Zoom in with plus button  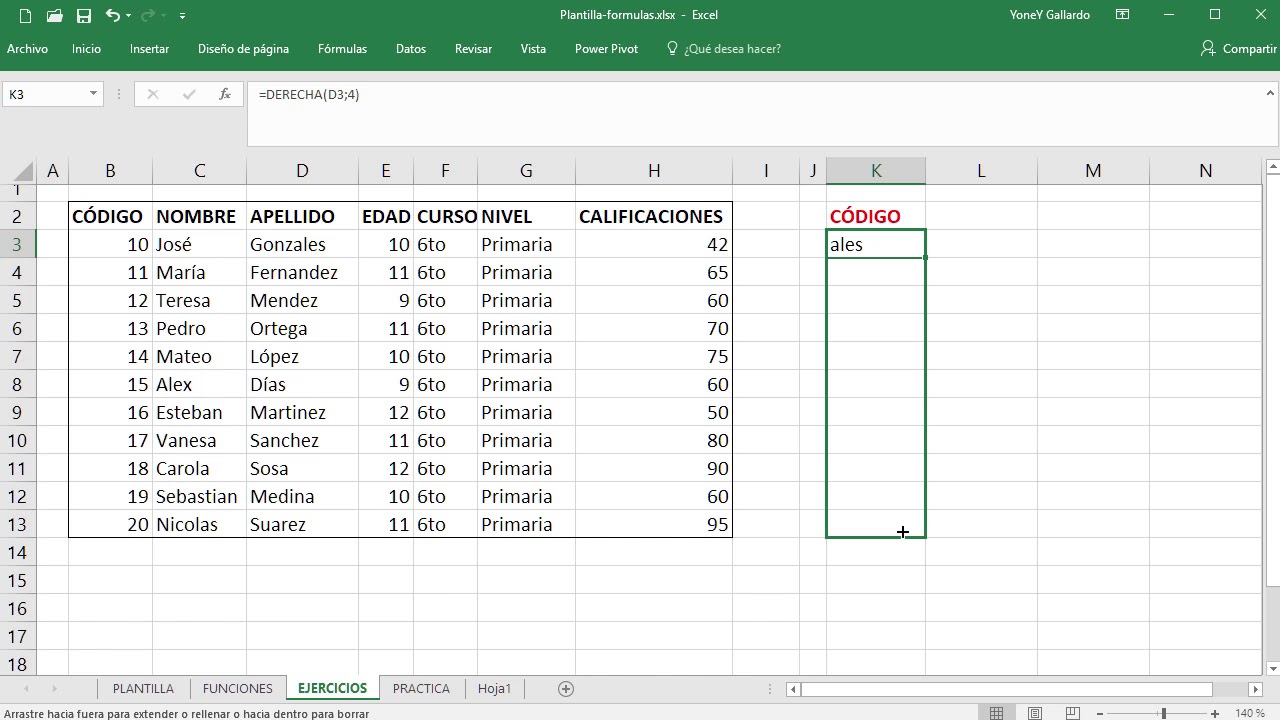coord(1215,713)
